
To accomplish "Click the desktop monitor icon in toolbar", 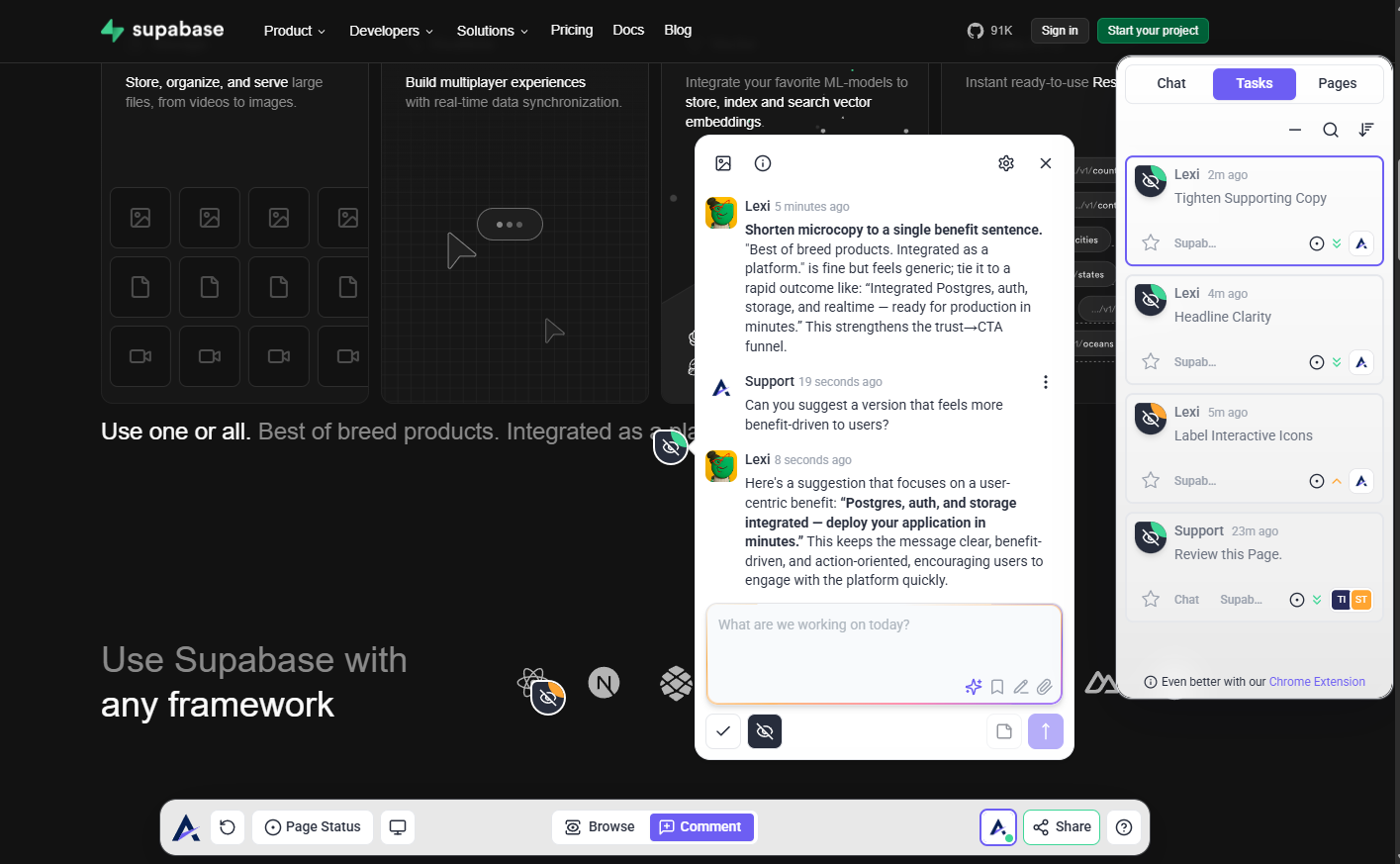I will (398, 827).
